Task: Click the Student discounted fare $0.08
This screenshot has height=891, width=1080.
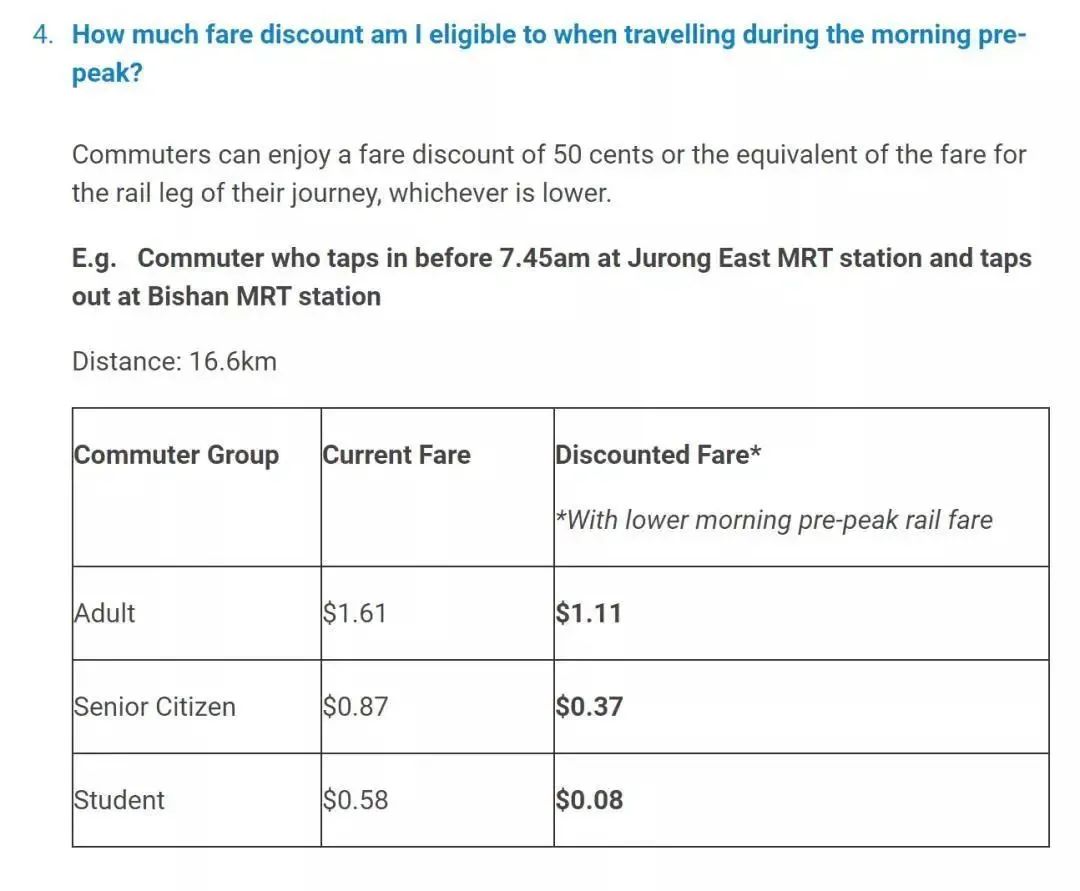Action: click(x=589, y=800)
